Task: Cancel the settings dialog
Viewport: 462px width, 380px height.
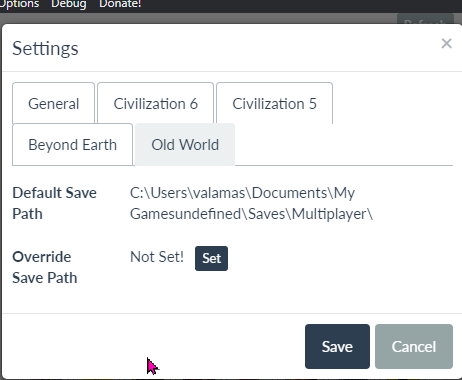Action: (414, 347)
